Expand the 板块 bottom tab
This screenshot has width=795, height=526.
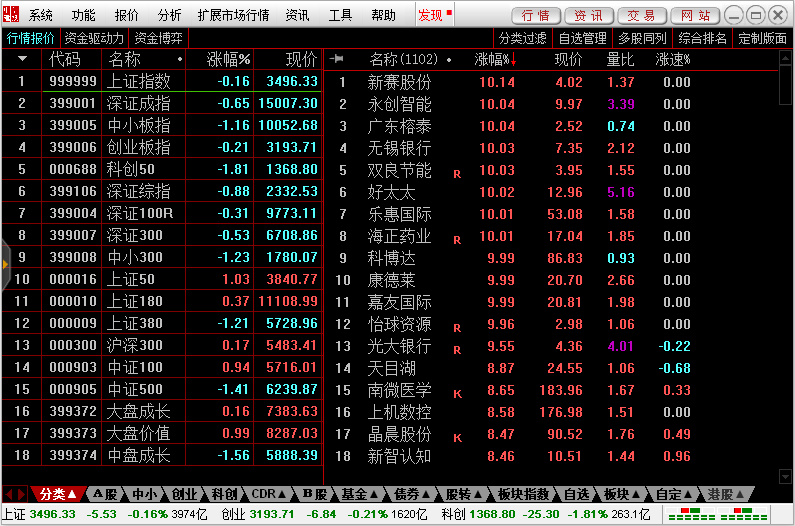(x=622, y=494)
